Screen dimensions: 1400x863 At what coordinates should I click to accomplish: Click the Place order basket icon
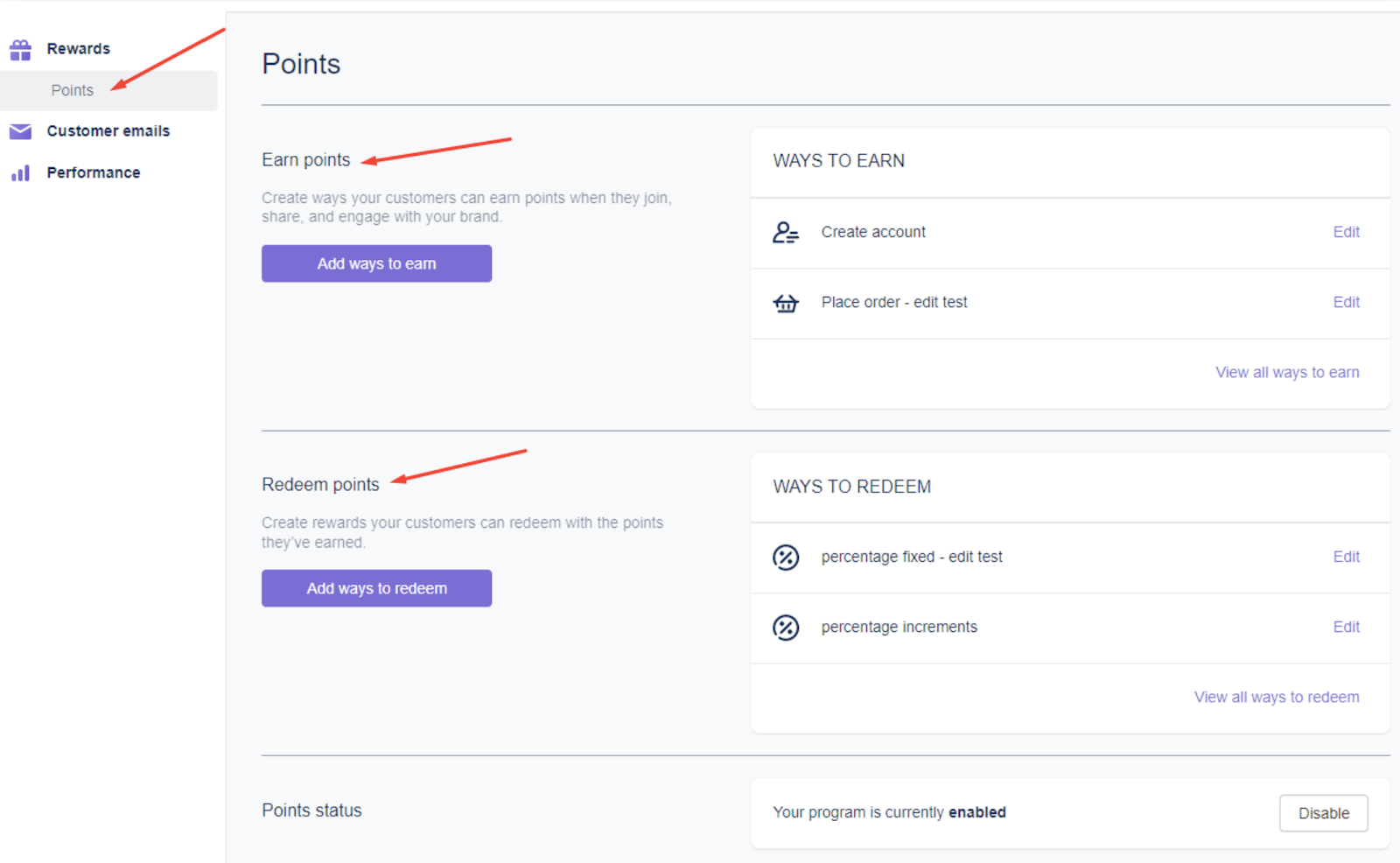click(x=786, y=303)
